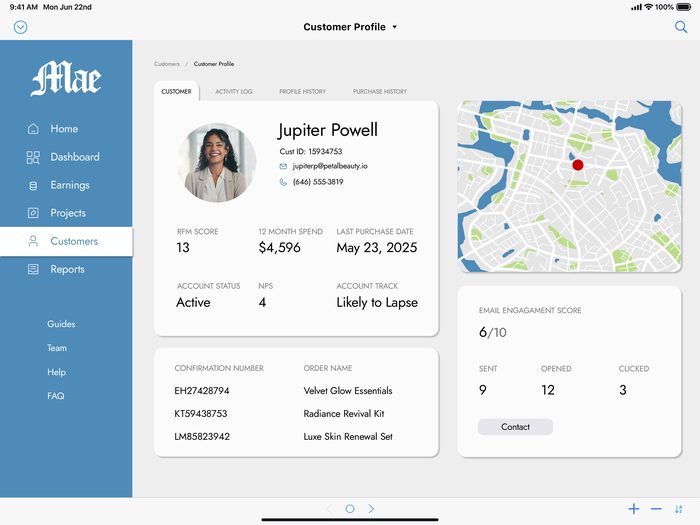
Task: Click Sent count 9
Action: coord(483,390)
